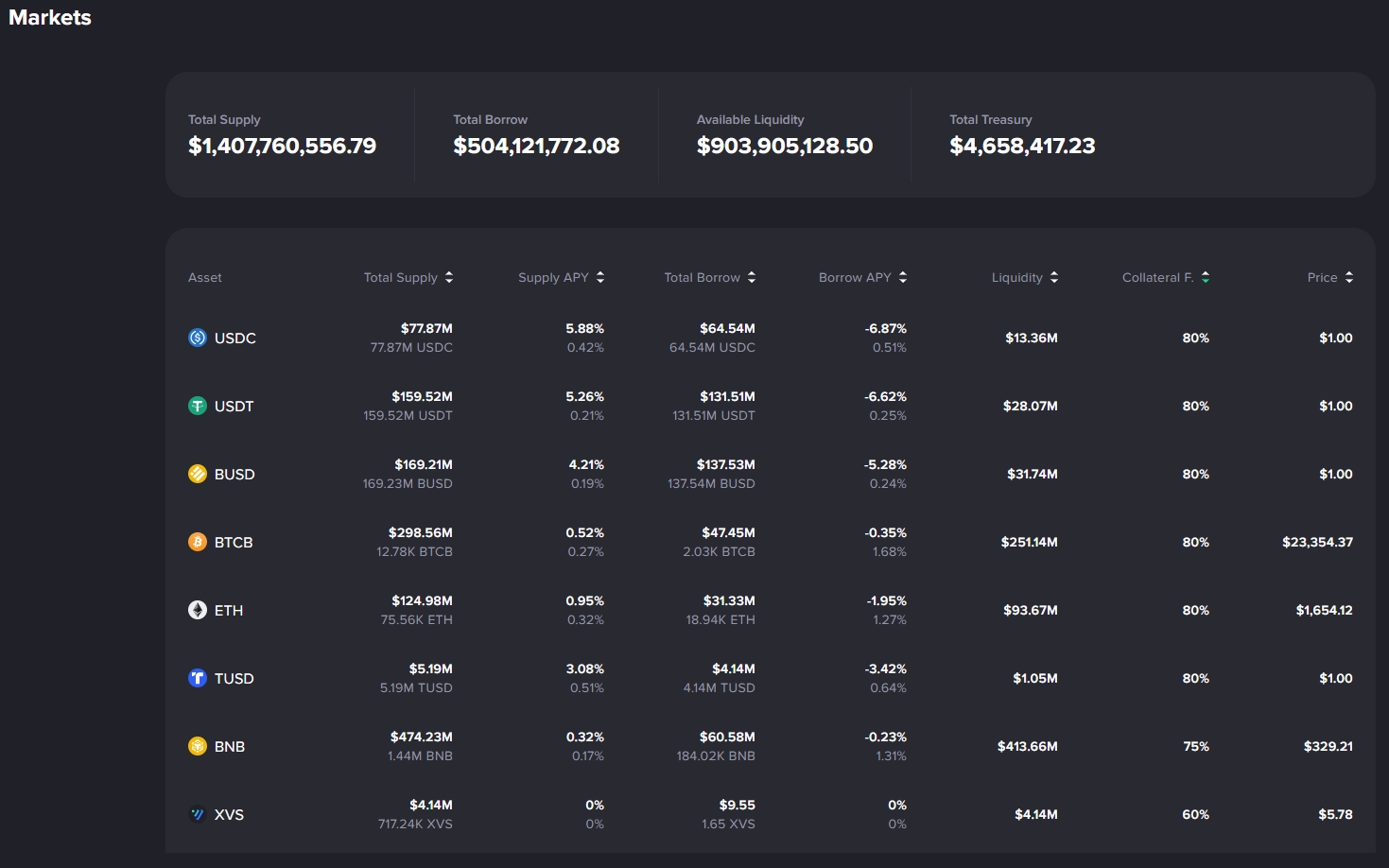Click the USDT coin icon
The image size is (1389, 868).
point(198,406)
